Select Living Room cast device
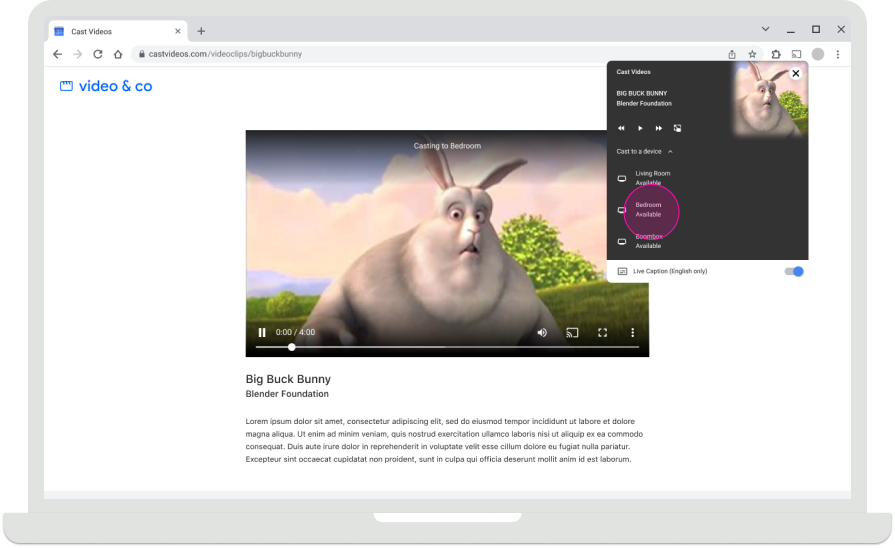Screen dimensions: 895x548 coord(652,178)
